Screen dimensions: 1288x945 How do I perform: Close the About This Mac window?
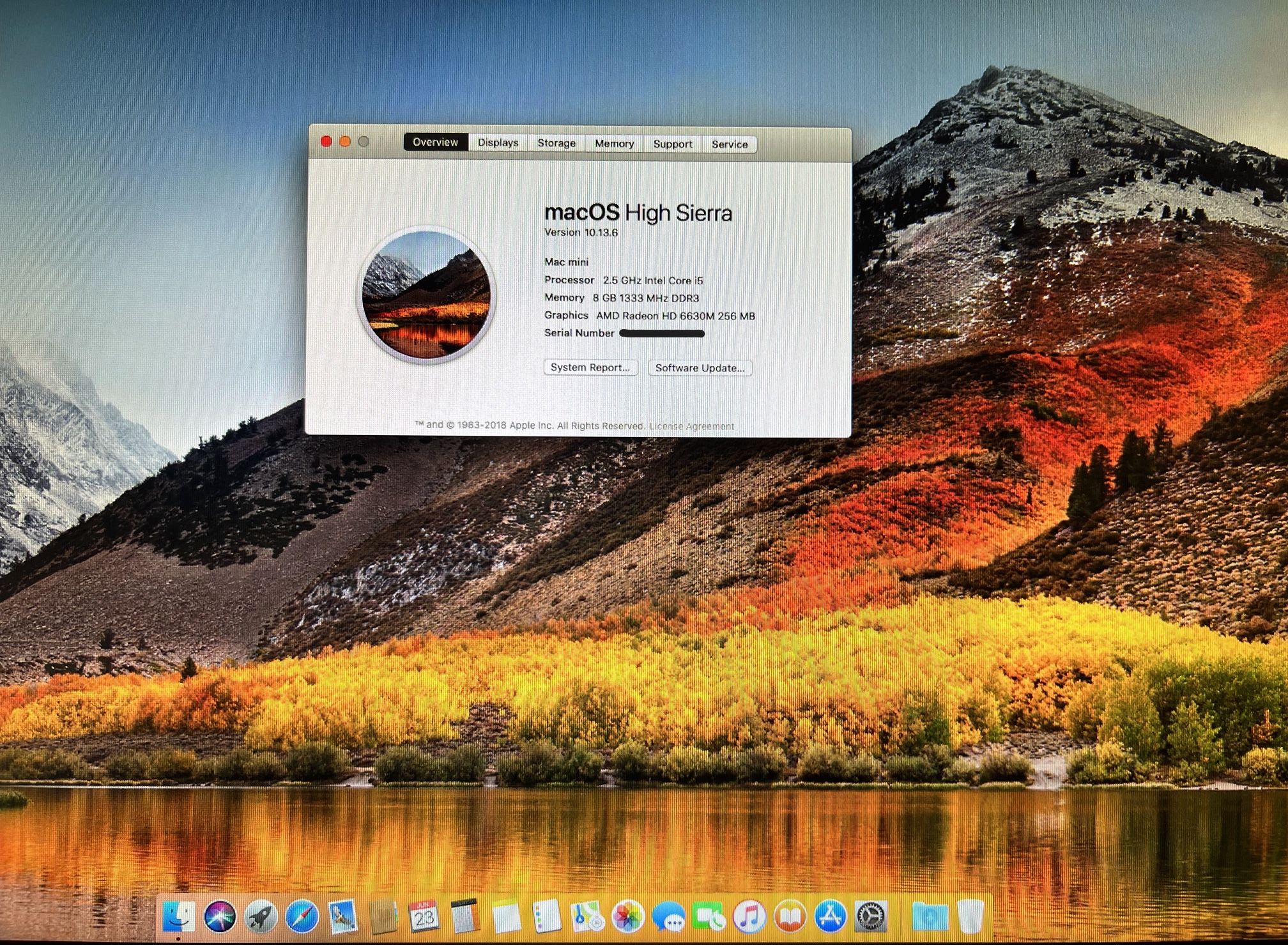326,141
